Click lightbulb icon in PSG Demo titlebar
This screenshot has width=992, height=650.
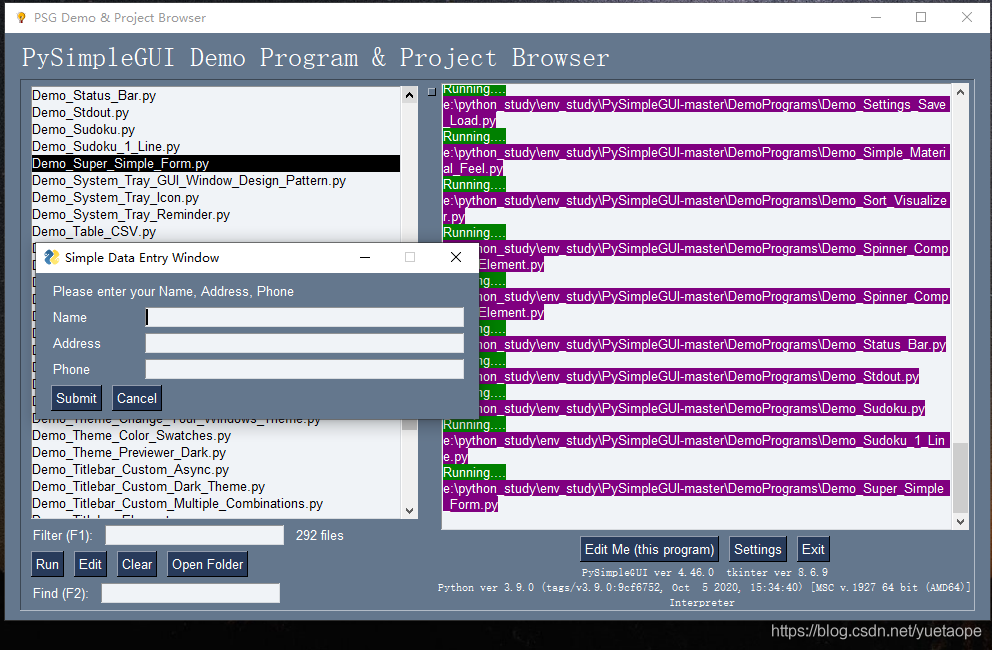[21, 18]
